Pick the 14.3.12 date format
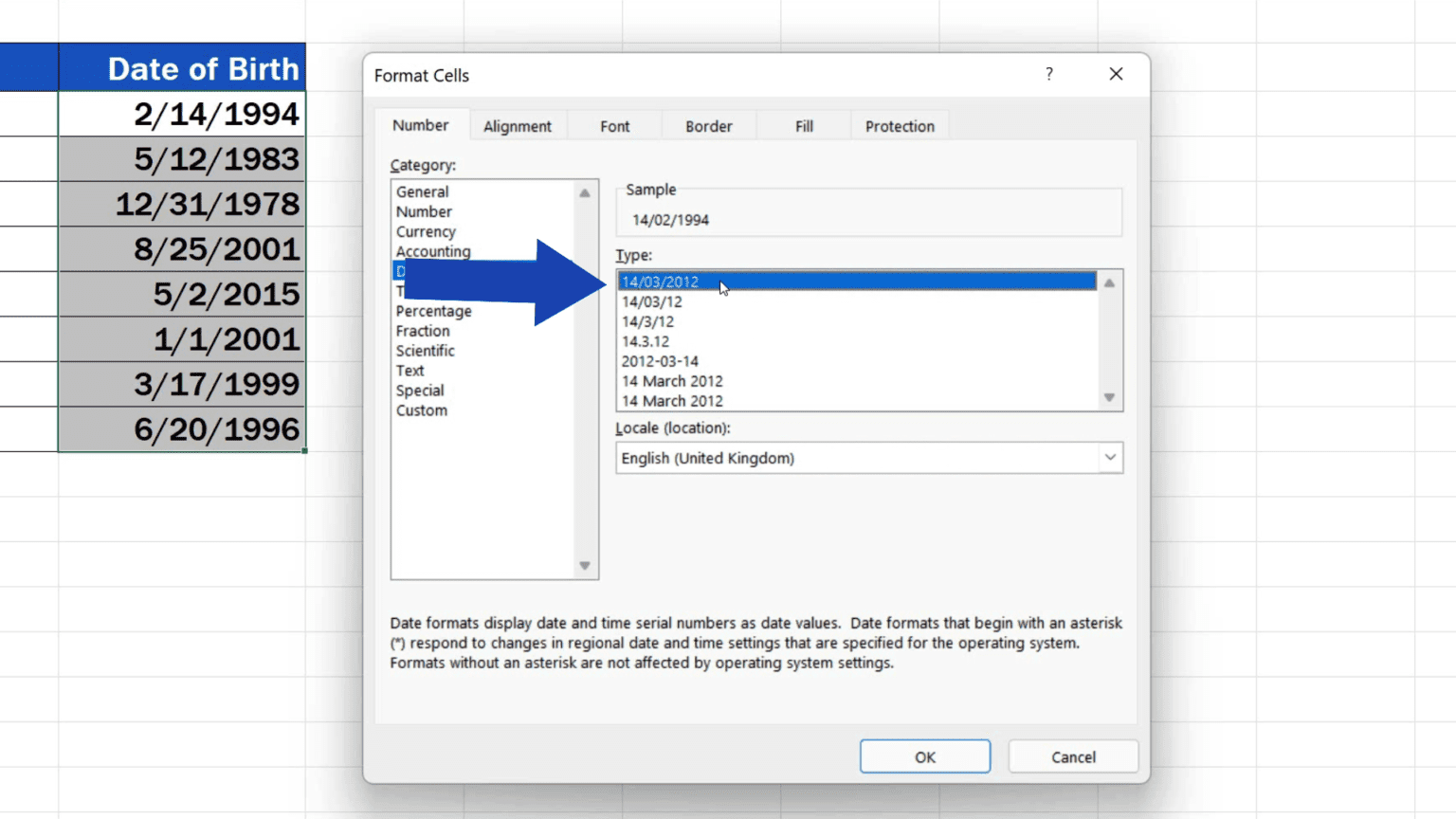The height and width of the screenshot is (819, 1456). 646,341
